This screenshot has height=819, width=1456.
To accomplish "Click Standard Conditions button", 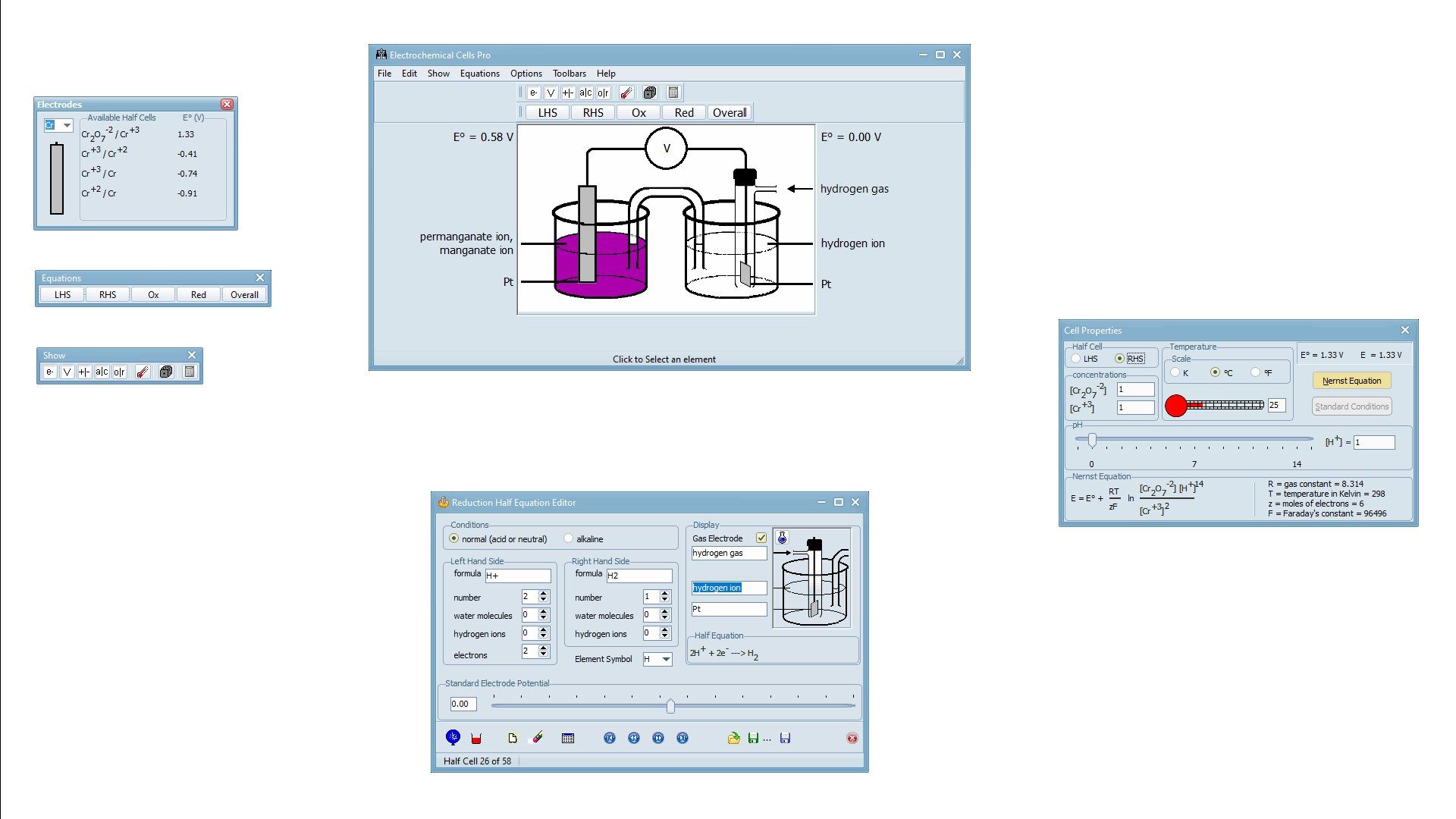I will click(1351, 405).
